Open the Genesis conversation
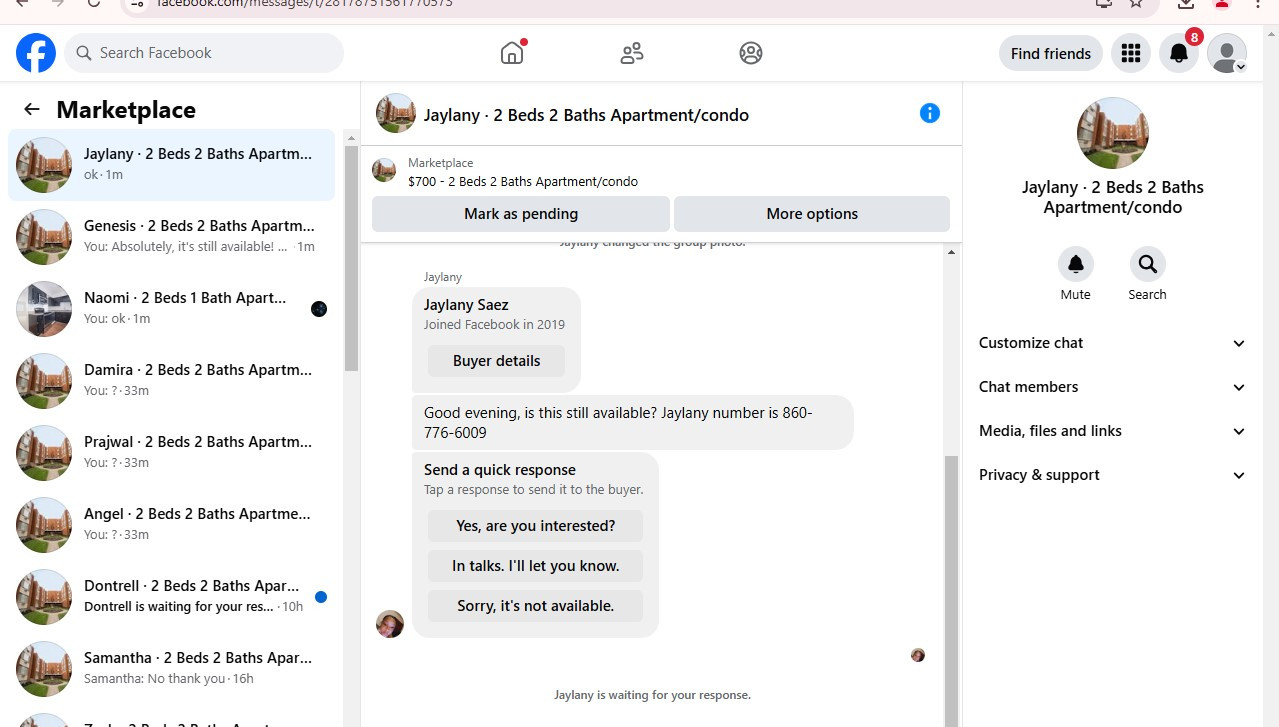Viewport: 1279px width, 727px height. (x=172, y=236)
